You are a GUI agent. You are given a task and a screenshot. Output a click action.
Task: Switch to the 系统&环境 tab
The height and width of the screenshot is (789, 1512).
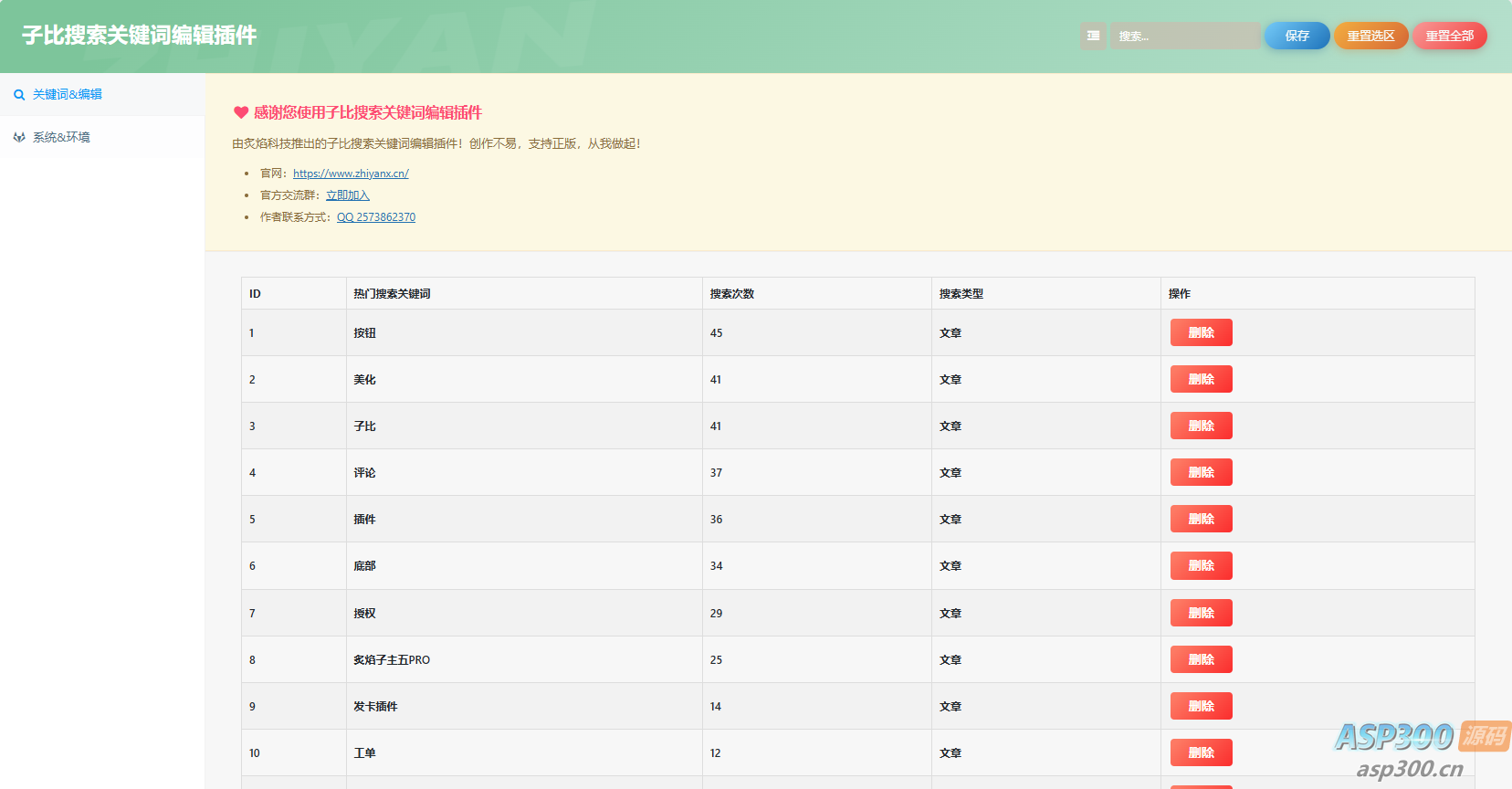61,138
